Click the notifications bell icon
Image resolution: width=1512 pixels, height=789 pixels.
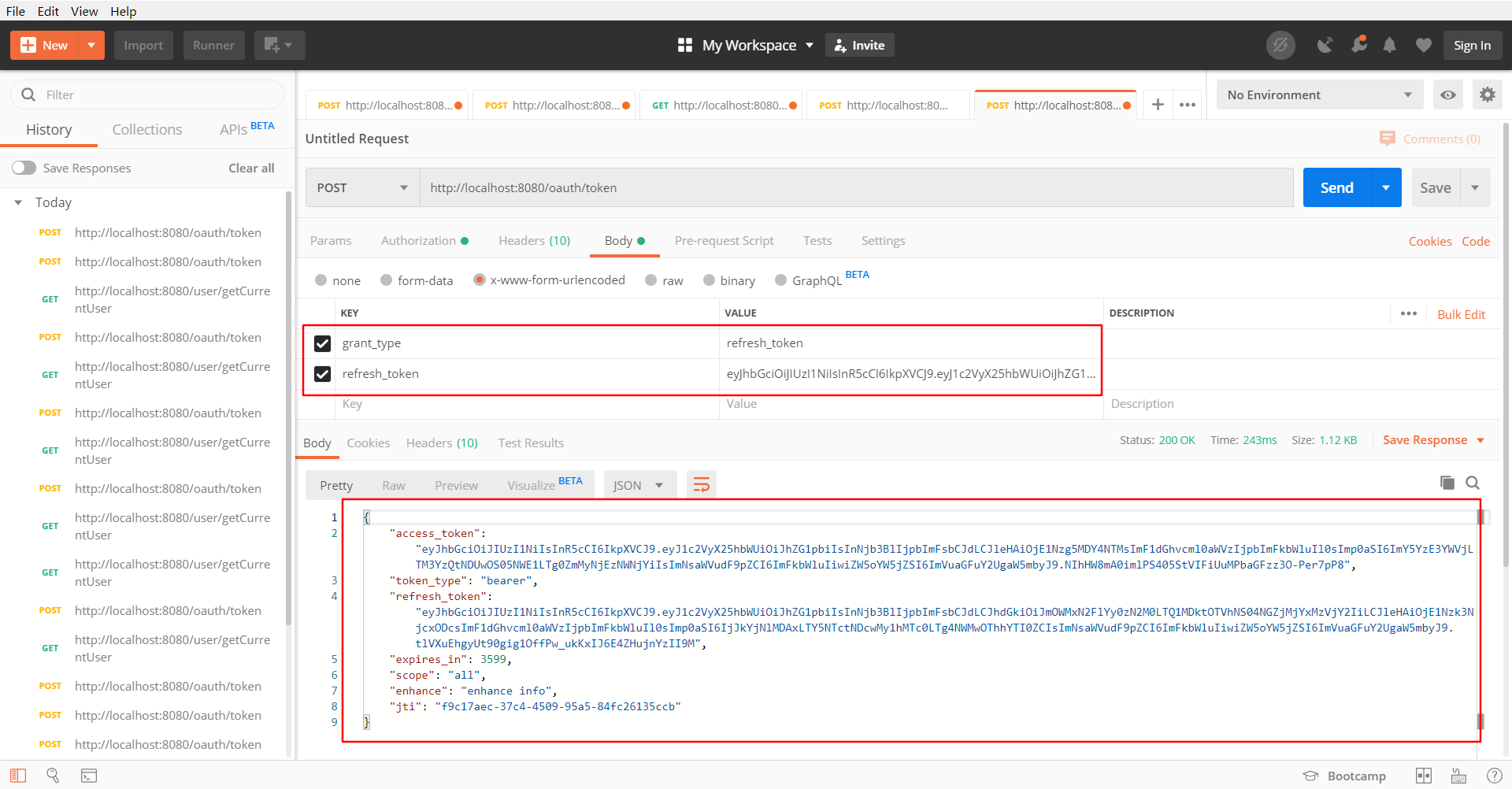1390,46
